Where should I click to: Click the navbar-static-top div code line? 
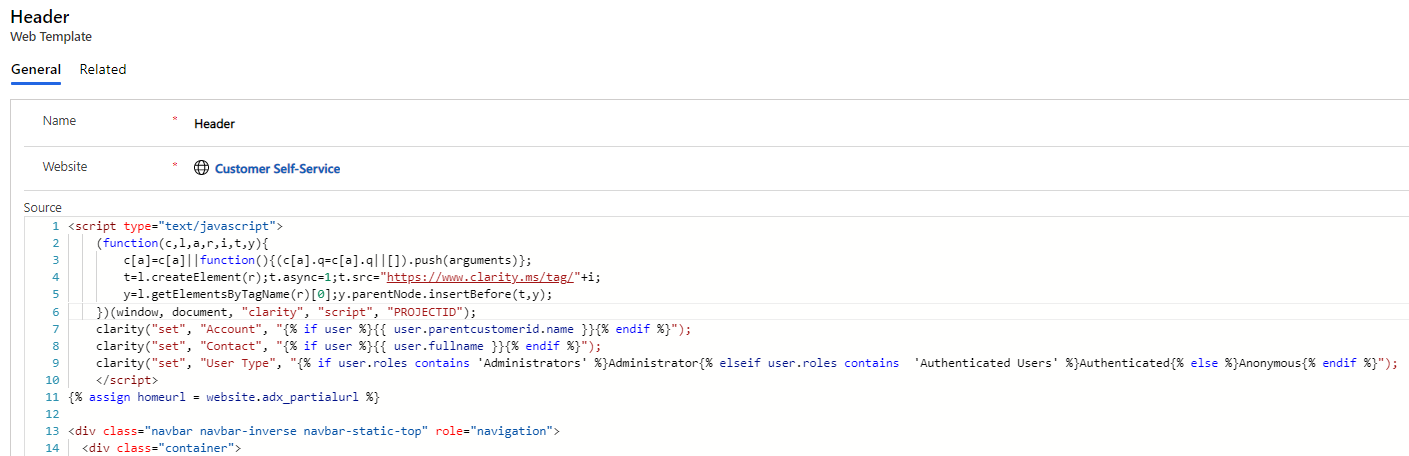(x=313, y=431)
